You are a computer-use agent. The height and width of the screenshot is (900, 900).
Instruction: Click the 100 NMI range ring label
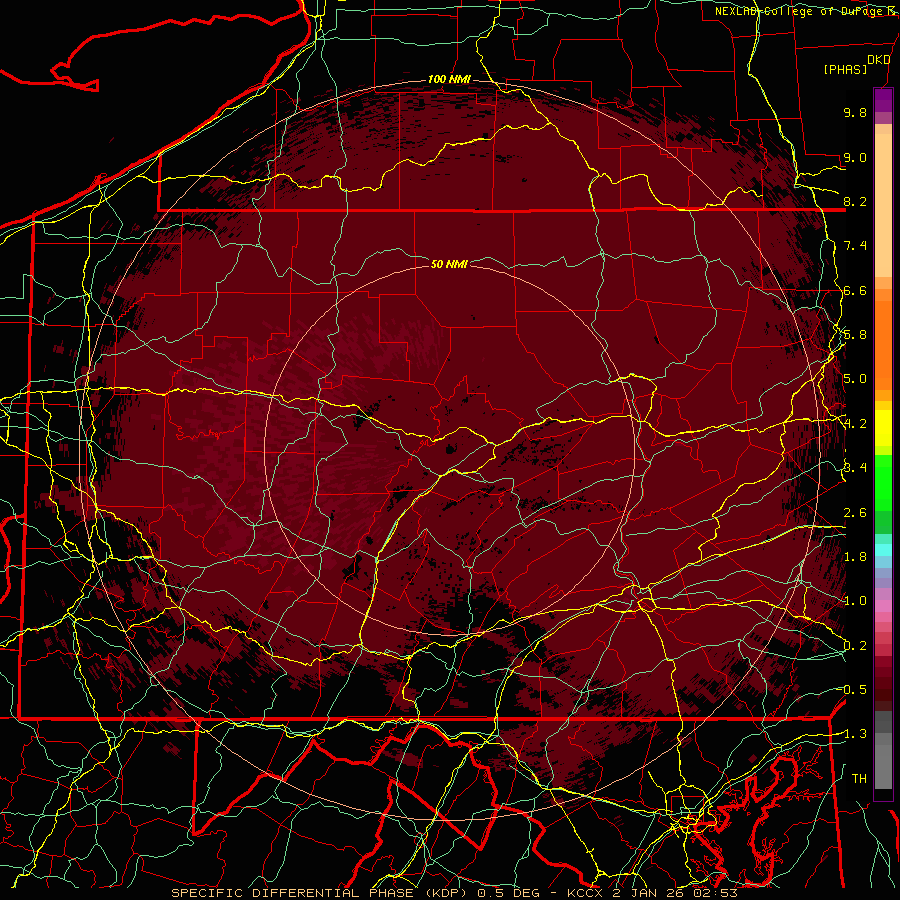tap(449, 79)
